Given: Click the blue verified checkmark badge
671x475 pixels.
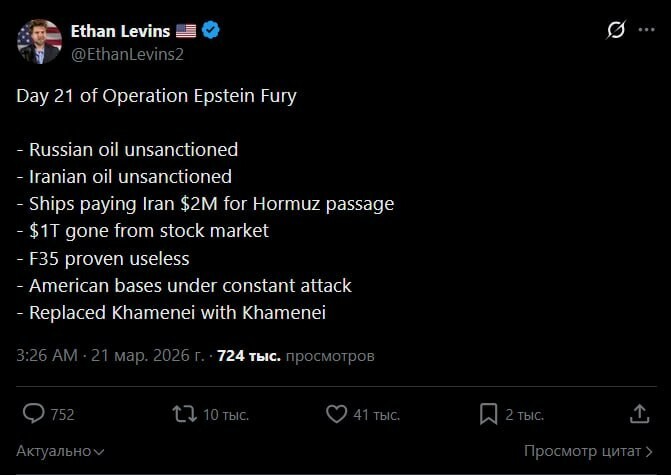Looking at the screenshot, I should pos(212,30).
